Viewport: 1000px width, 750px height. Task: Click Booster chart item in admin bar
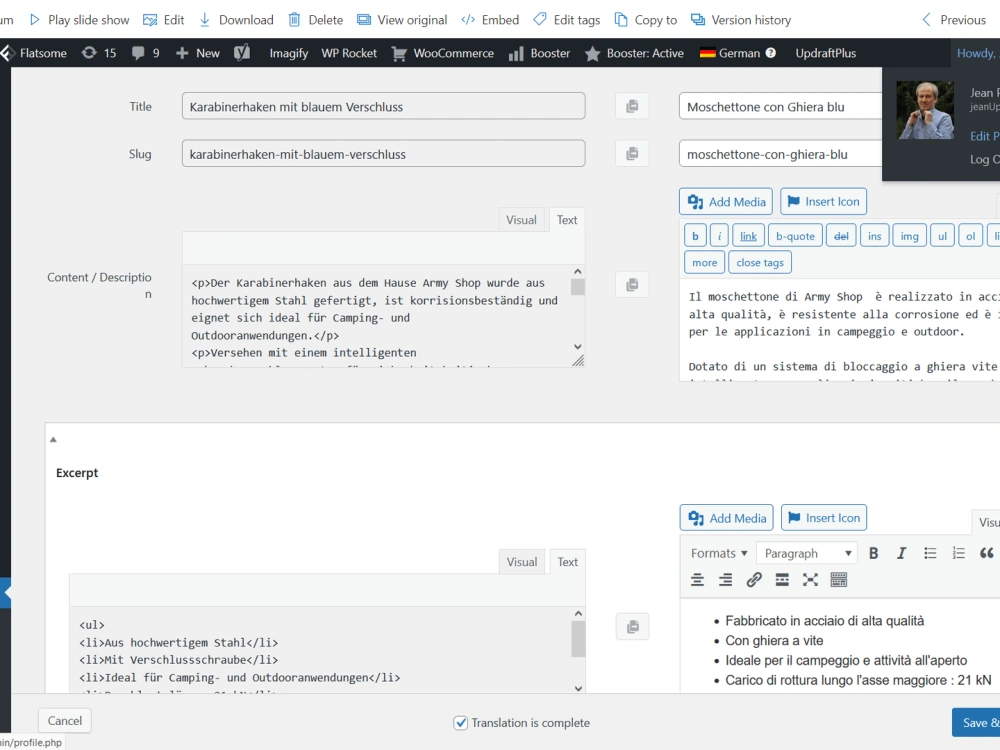point(540,53)
